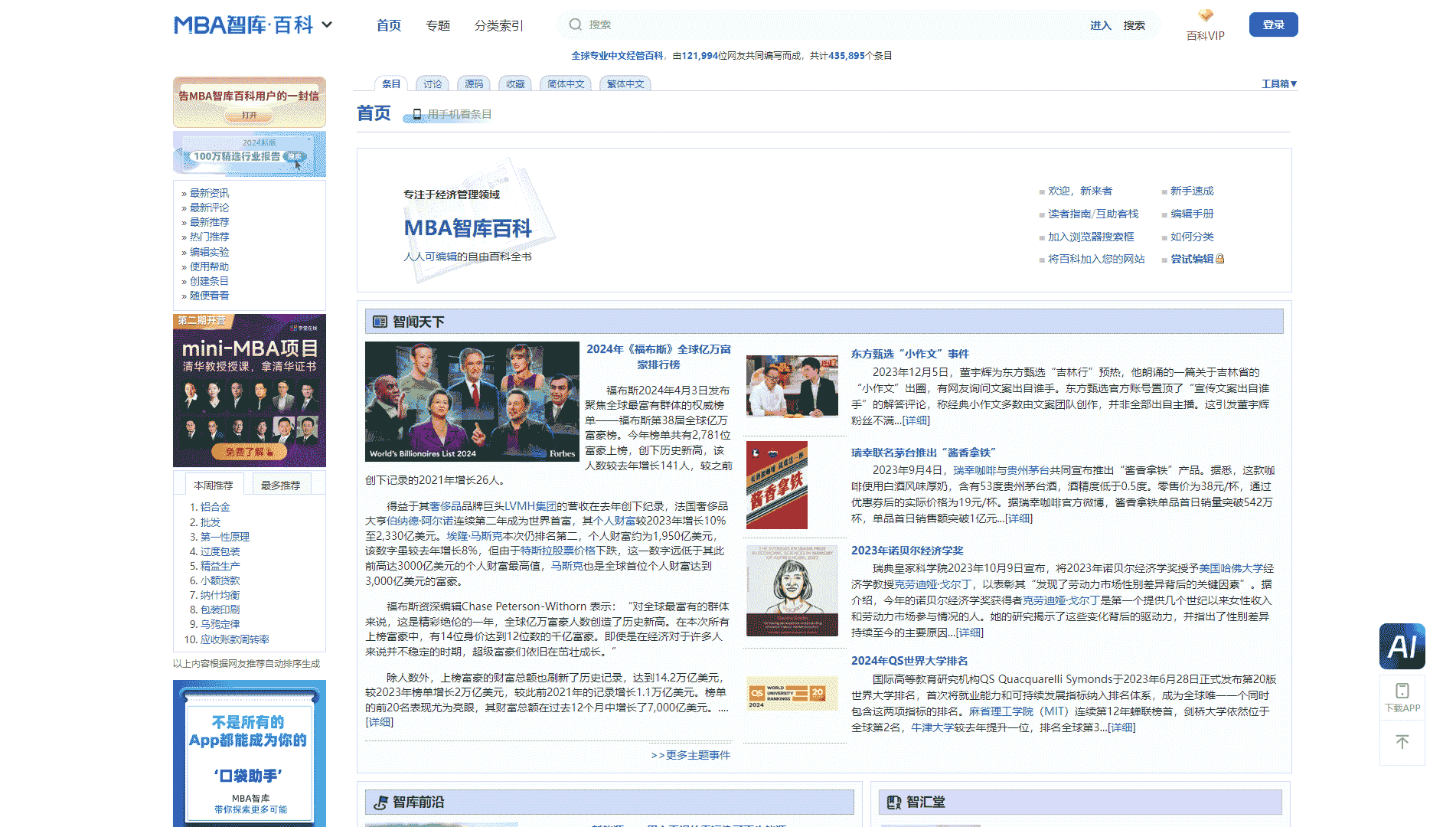Viewport: 1456px width, 827px height.
Task: Open 东方甄选"小作文"事件 headline
Action: tap(909, 354)
